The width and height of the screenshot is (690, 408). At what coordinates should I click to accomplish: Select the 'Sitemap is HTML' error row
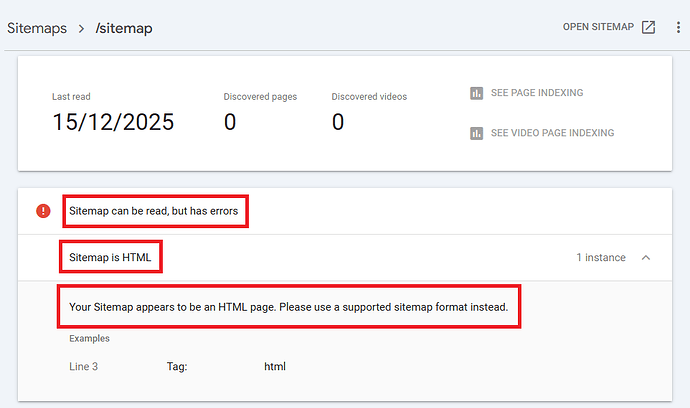click(345, 257)
